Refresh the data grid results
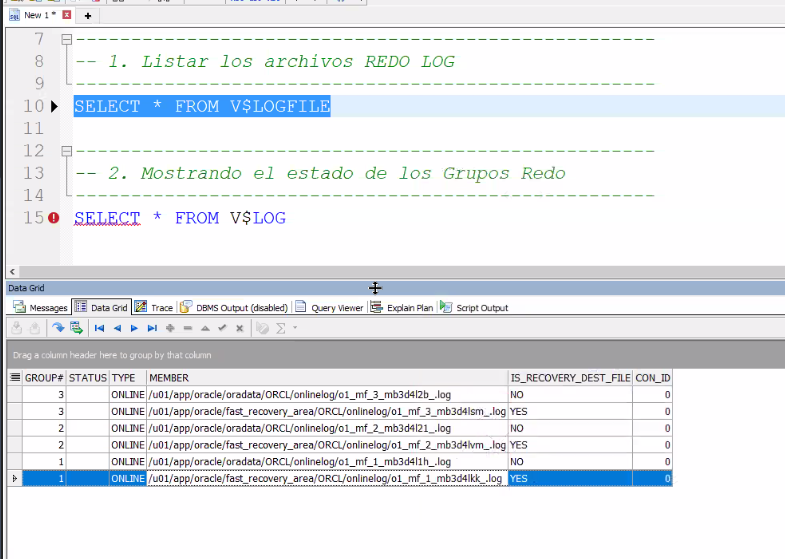Screen dimensions: 785x559 [58, 328]
